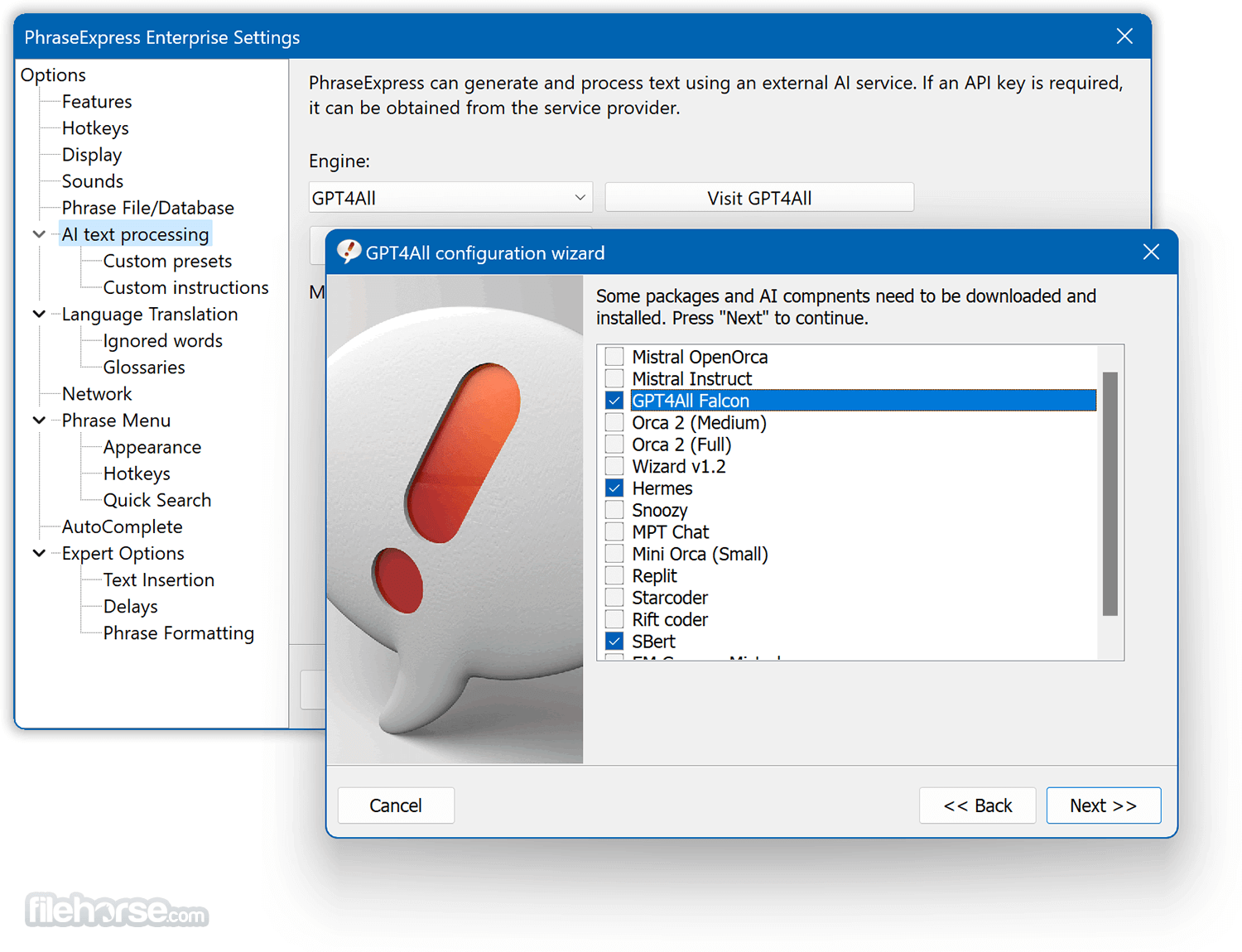The width and height of the screenshot is (1242, 952).
Task: Collapse the AI text processing tree node
Action: coord(39,234)
